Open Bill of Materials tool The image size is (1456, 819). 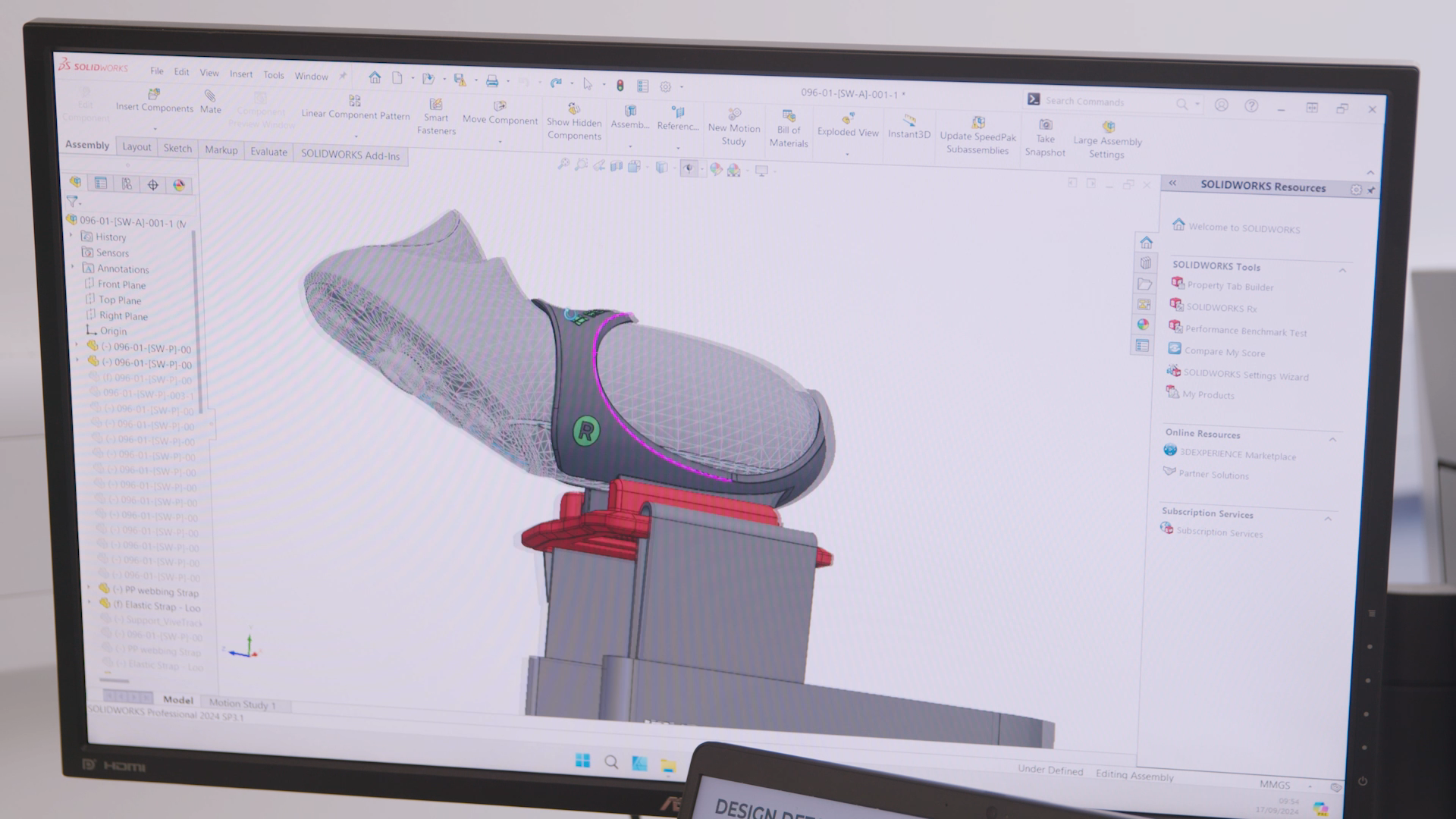point(789,129)
